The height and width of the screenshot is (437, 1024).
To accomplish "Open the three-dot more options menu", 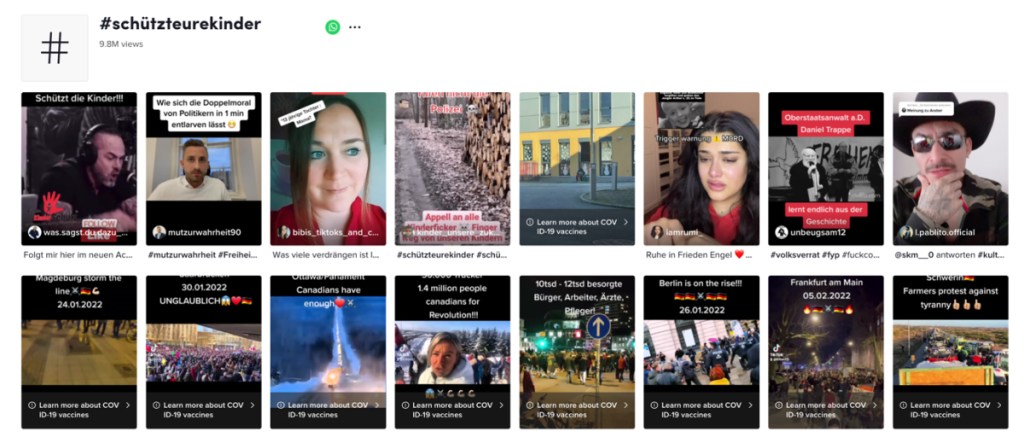I will click(355, 27).
